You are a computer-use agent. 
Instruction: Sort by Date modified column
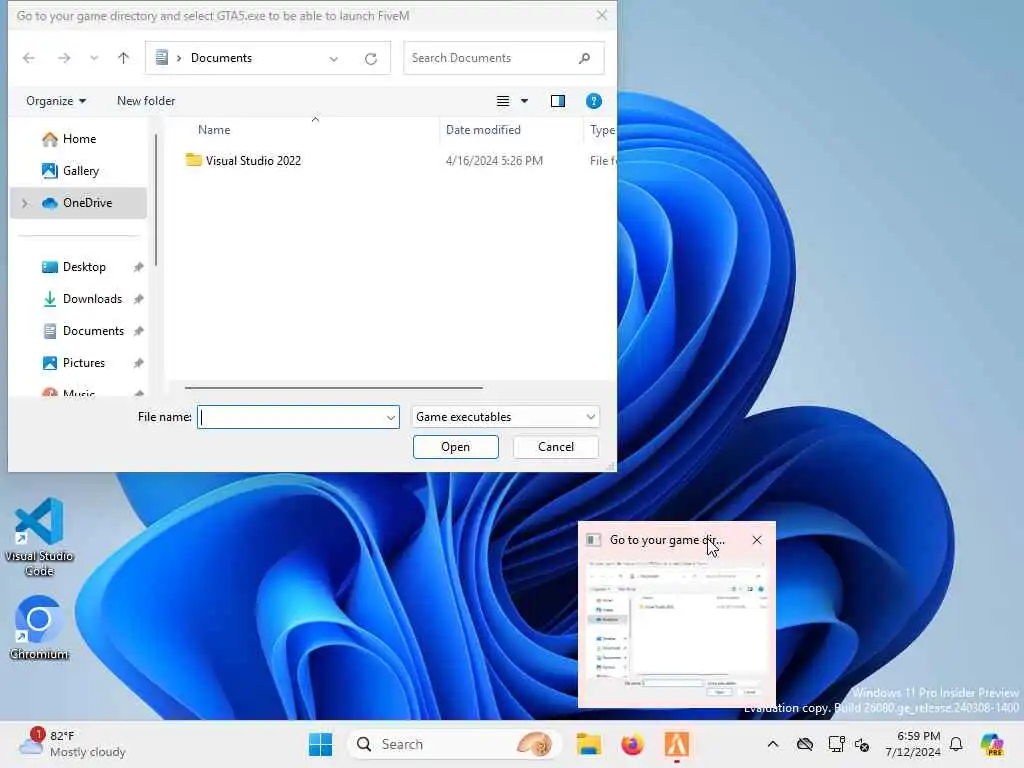pyautogui.click(x=483, y=130)
